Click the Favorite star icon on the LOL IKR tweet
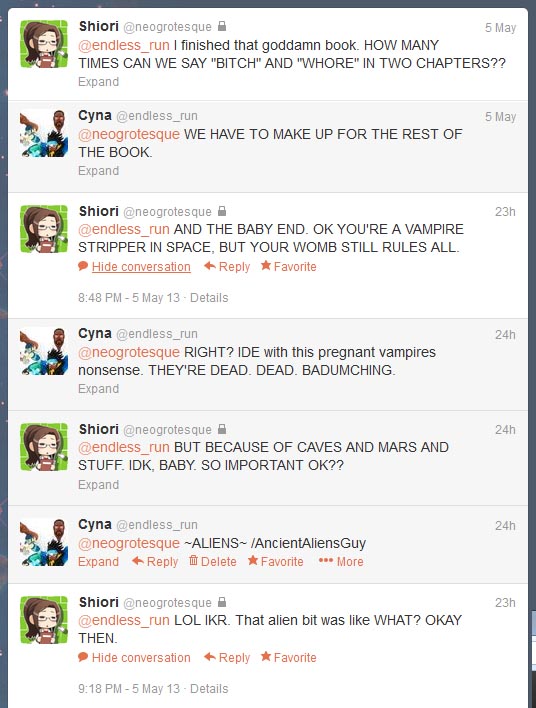The image size is (536, 708). [266, 657]
